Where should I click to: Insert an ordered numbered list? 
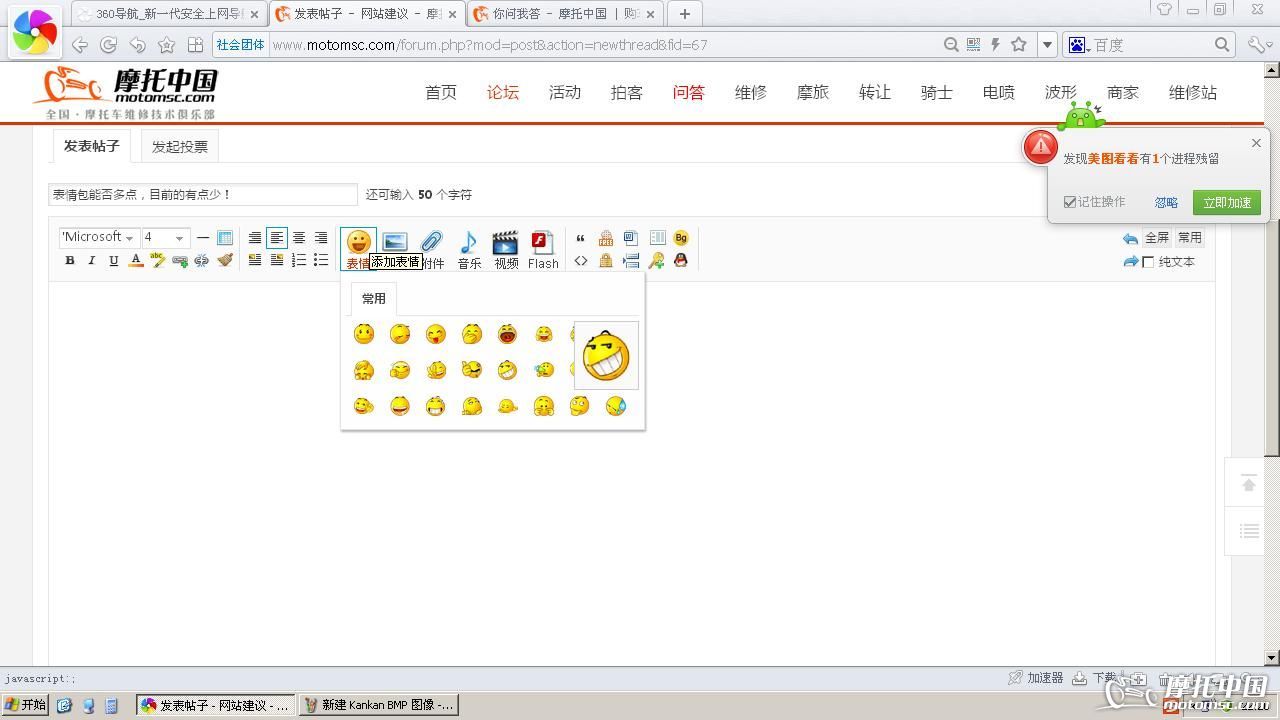(299, 260)
